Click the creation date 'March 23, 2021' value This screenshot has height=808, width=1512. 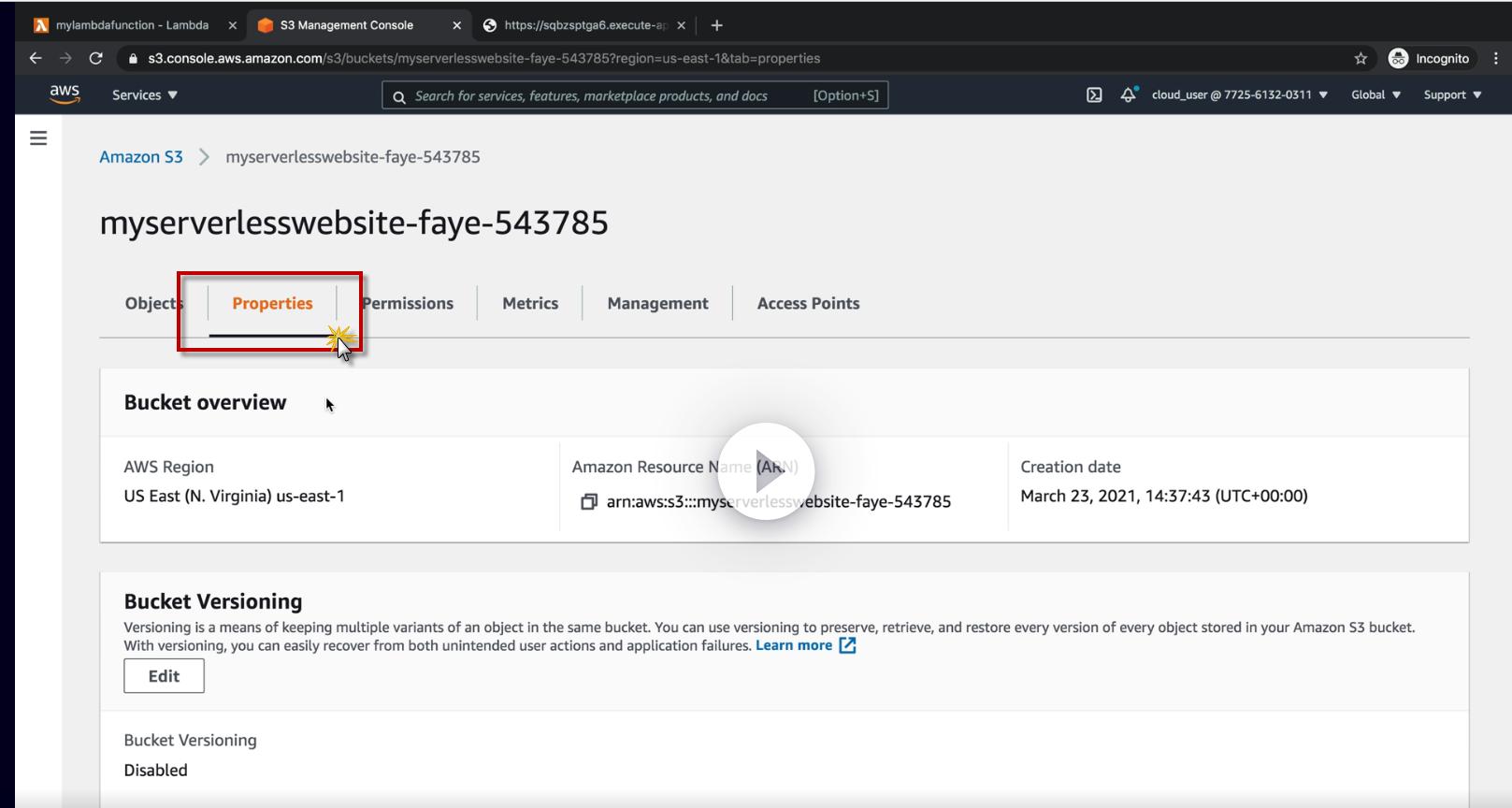click(1164, 497)
